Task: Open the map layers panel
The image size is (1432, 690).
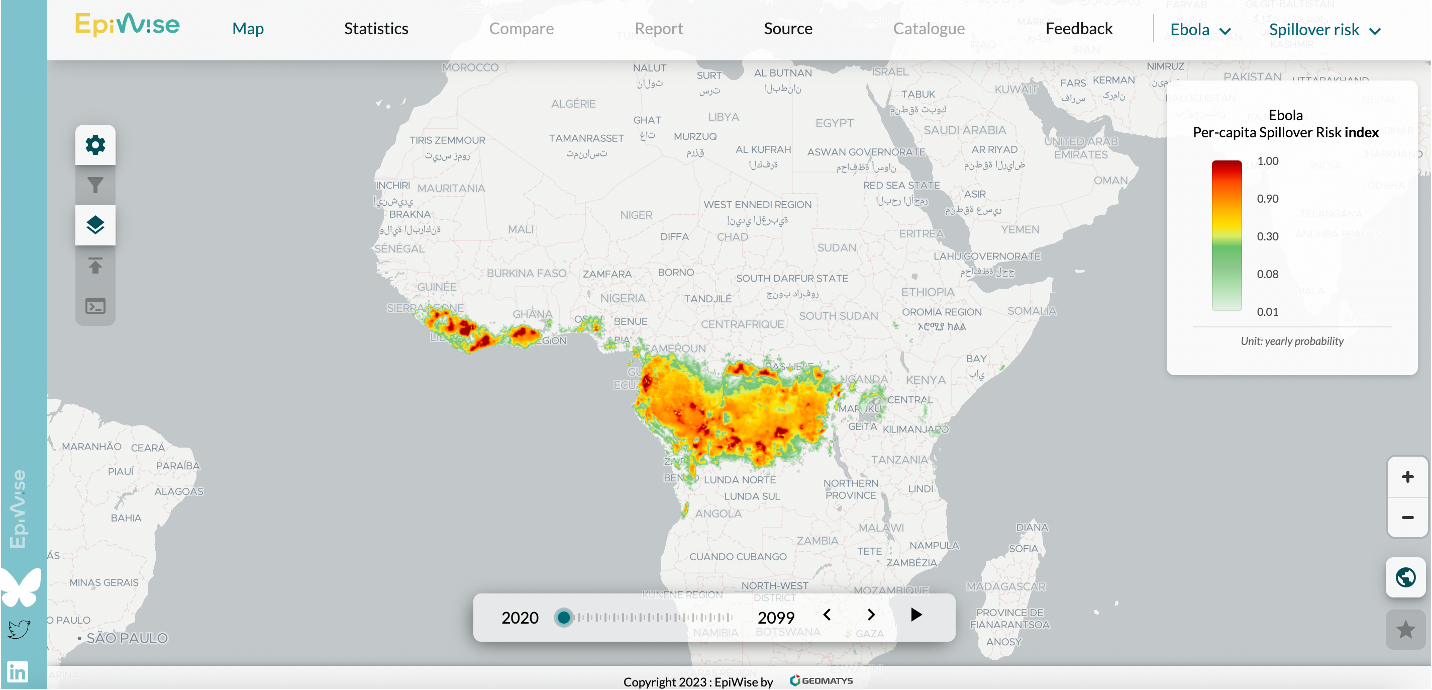Action: tap(95, 225)
